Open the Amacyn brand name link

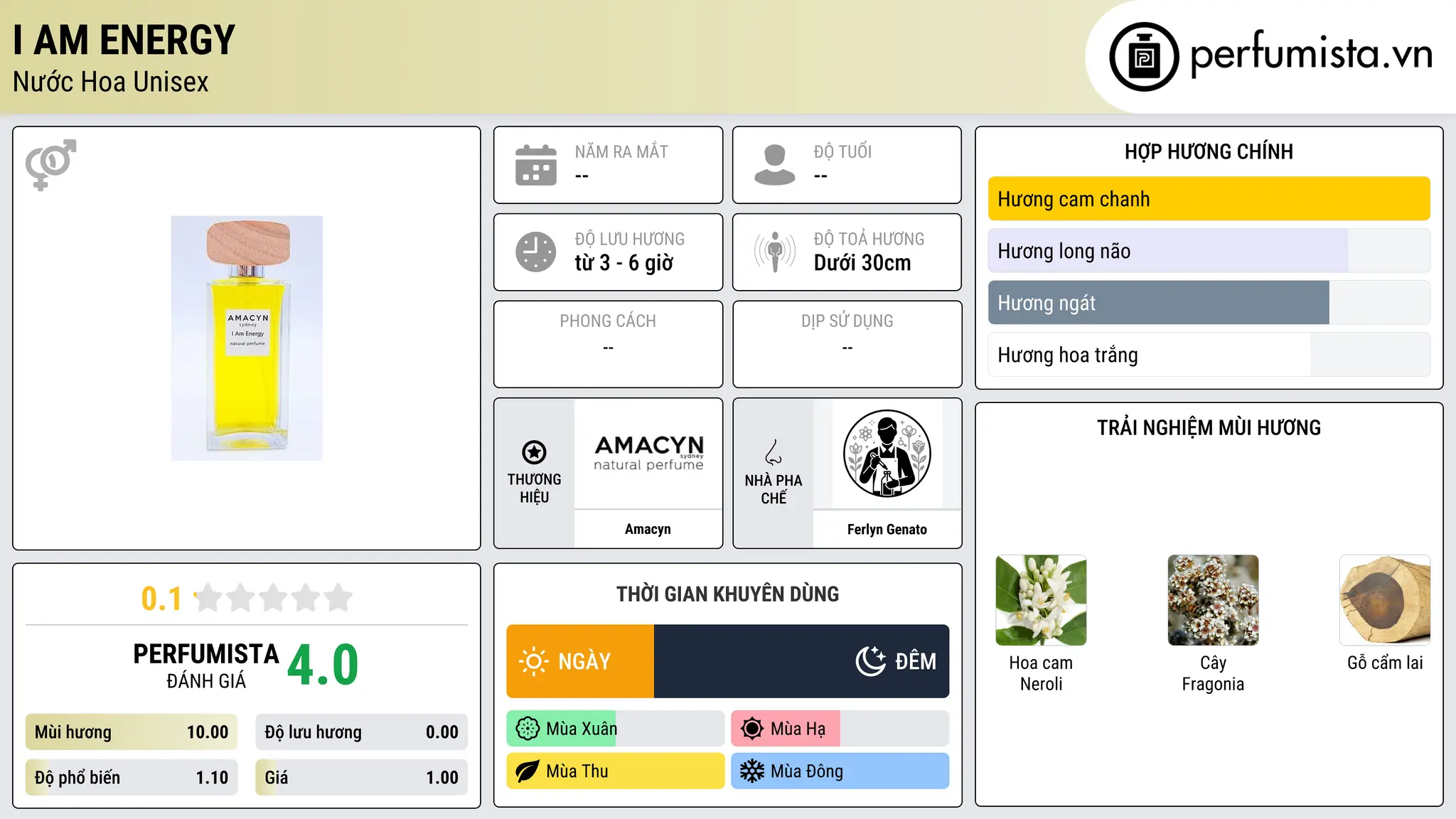pyautogui.click(x=648, y=529)
